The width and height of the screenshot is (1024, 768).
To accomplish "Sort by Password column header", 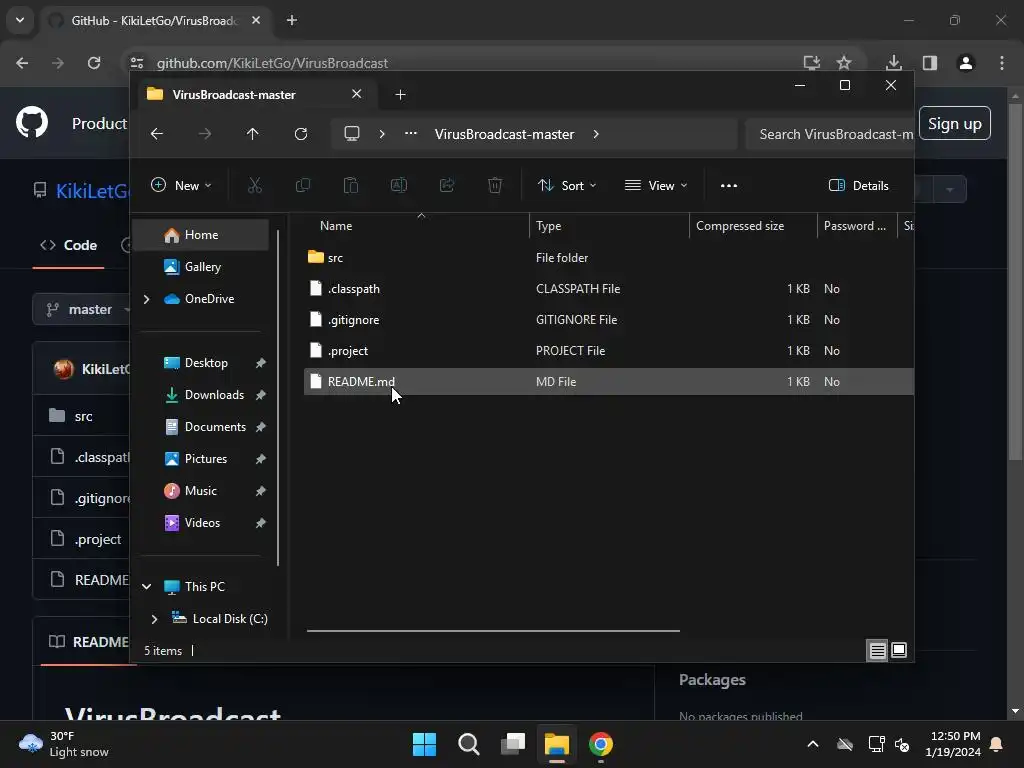I will [857, 226].
